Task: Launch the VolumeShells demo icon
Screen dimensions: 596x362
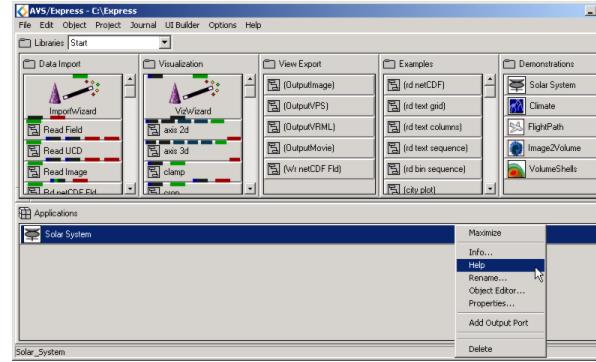Action: [x=517, y=169]
